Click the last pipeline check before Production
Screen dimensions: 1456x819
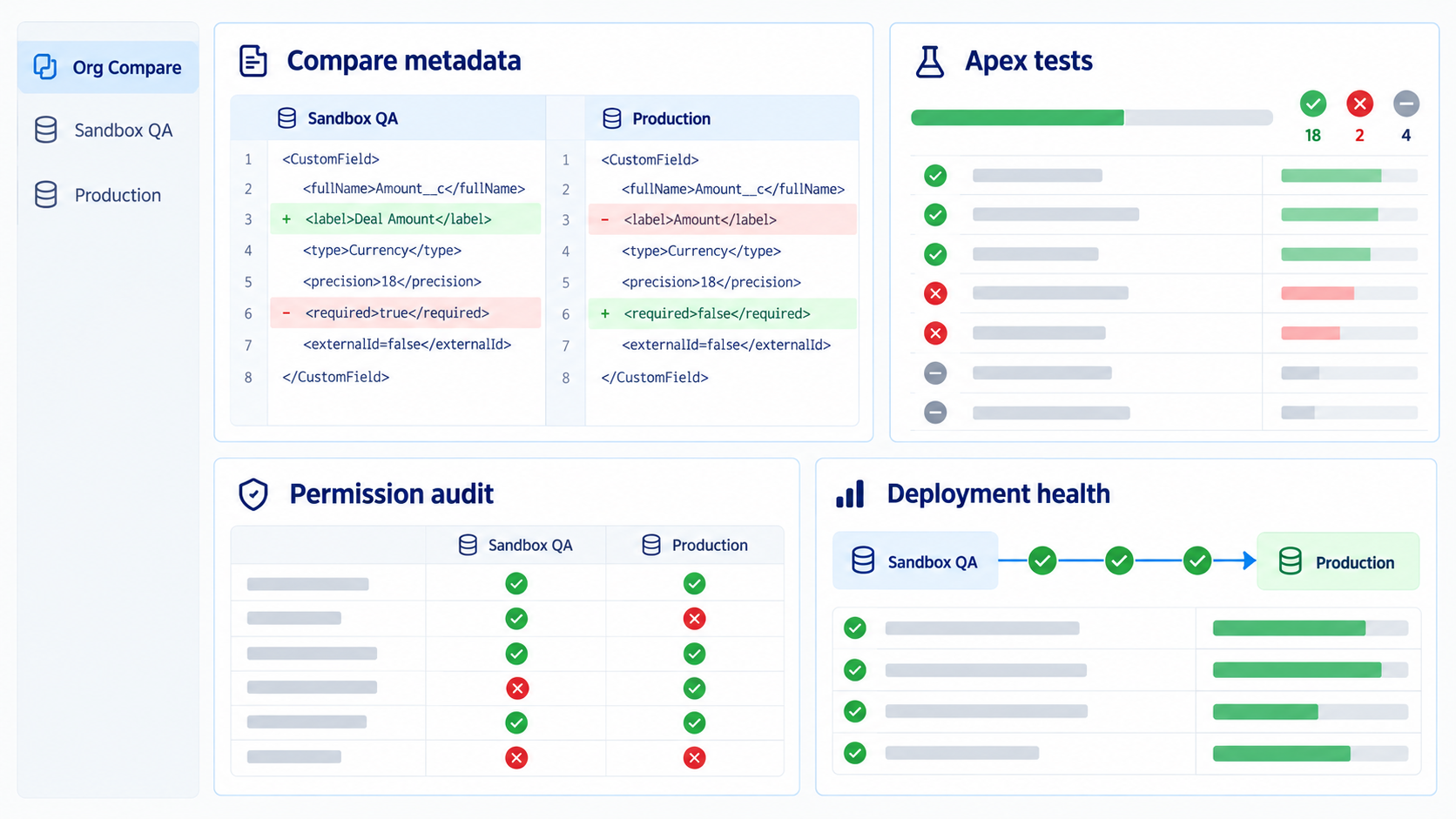pos(1197,561)
